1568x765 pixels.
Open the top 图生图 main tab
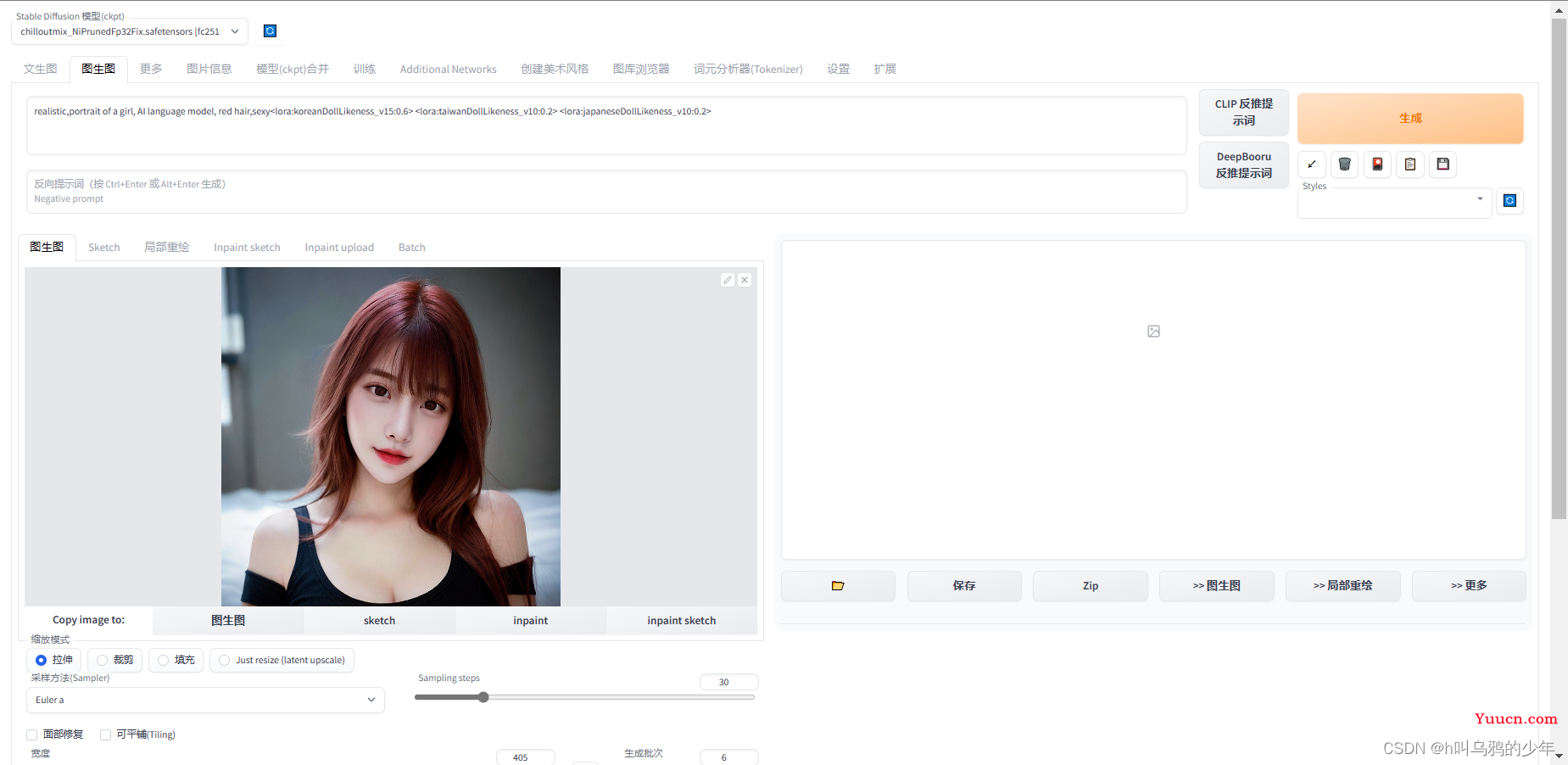click(98, 69)
